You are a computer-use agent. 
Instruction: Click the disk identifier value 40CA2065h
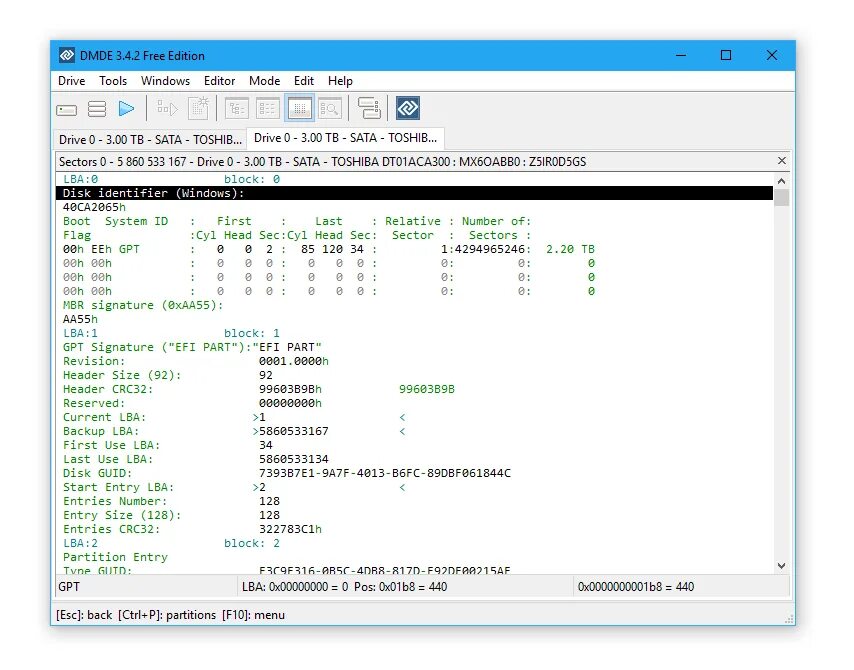(x=94, y=208)
